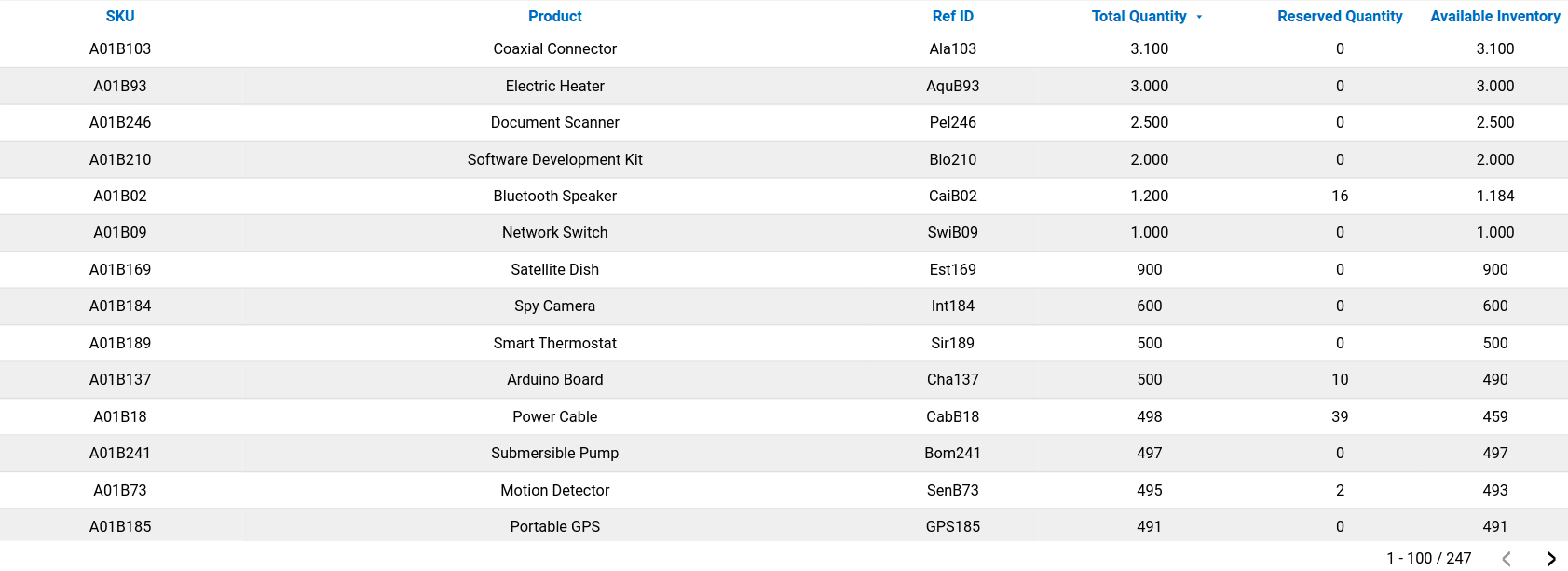Click the Available Inventory header
This screenshot has width=1568, height=571.
[x=1494, y=16]
